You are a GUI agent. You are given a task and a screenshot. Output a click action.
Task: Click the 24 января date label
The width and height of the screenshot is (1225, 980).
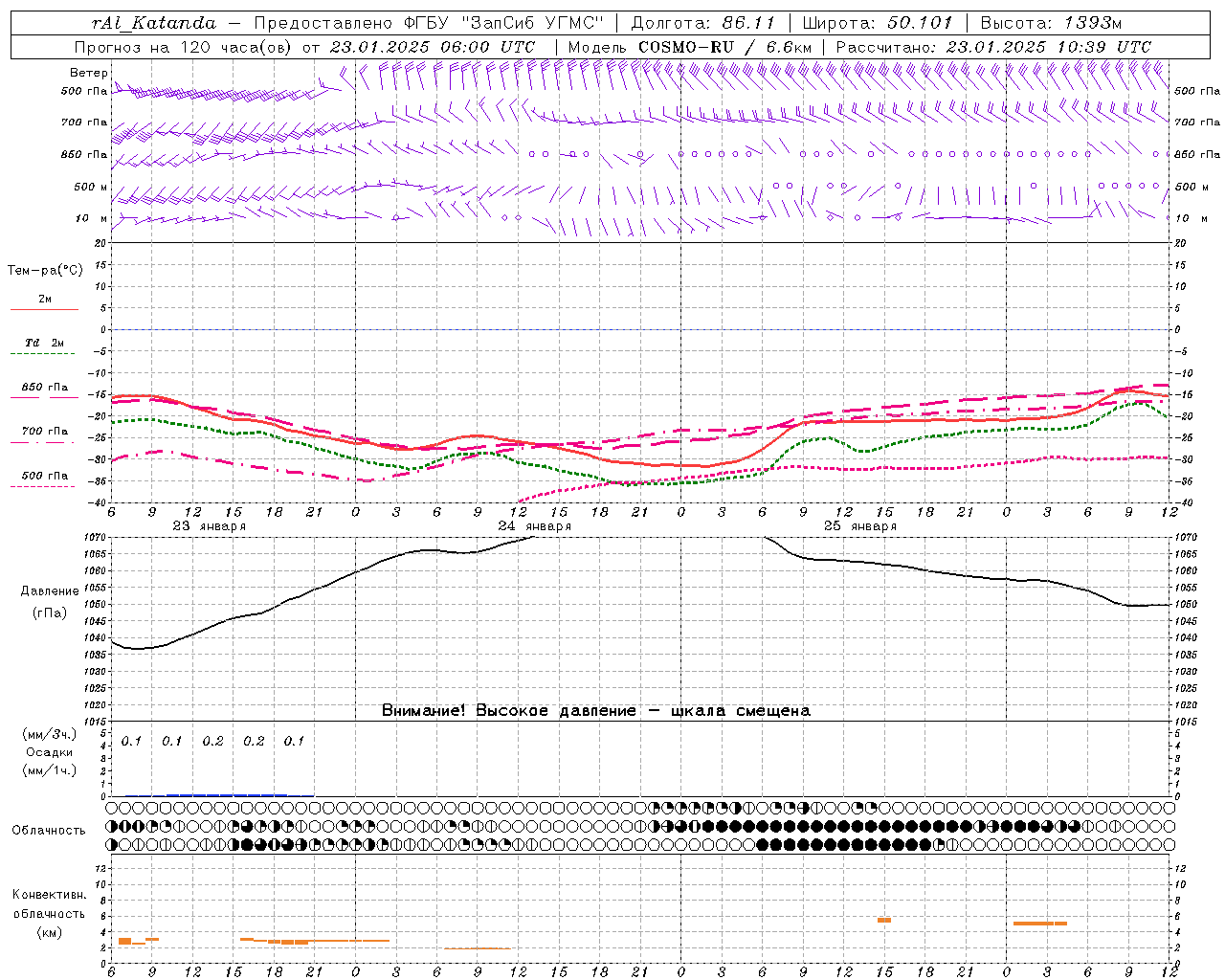pyautogui.click(x=534, y=526)
